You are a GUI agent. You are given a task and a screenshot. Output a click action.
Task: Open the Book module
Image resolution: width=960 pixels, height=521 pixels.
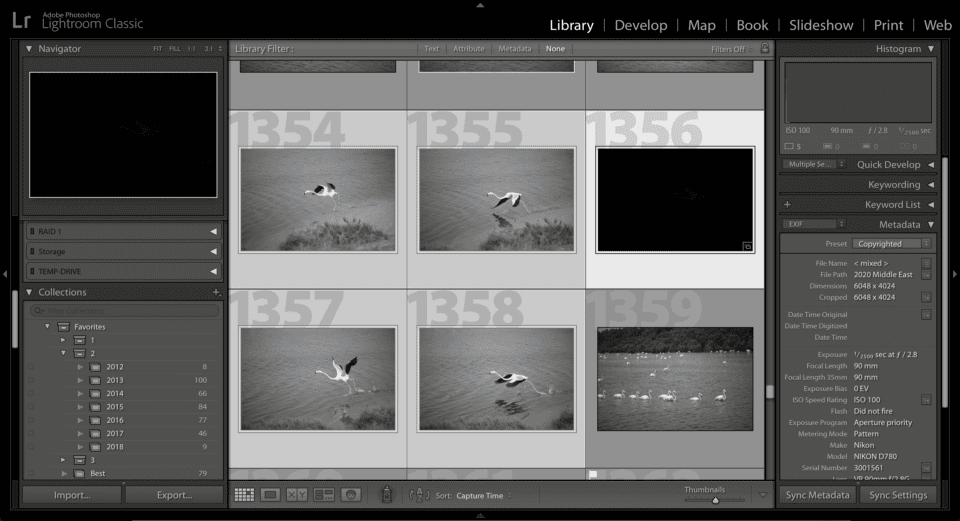(752, 25)
